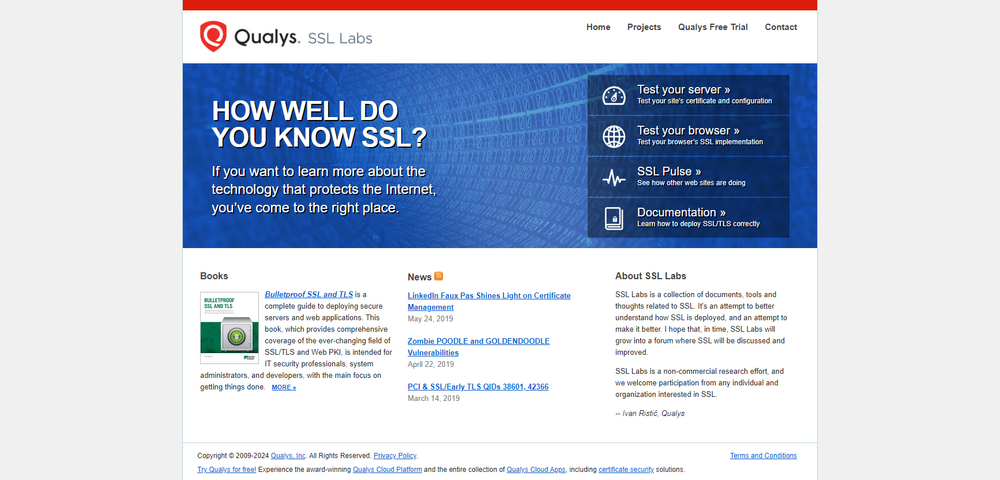Open the News RSS feed icon
Screen dimensions: 1000x480
pos(438,276)
